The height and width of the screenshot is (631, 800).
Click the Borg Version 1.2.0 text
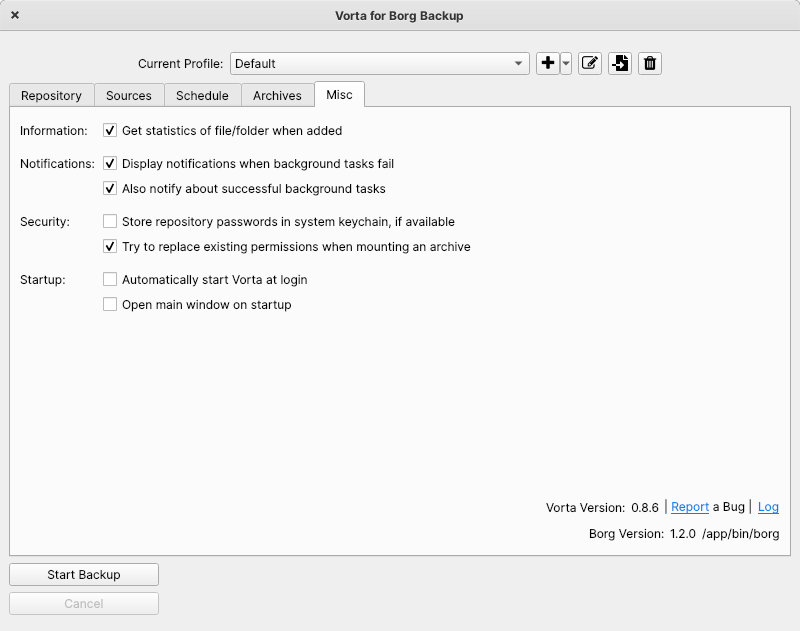tap(642, 534)
